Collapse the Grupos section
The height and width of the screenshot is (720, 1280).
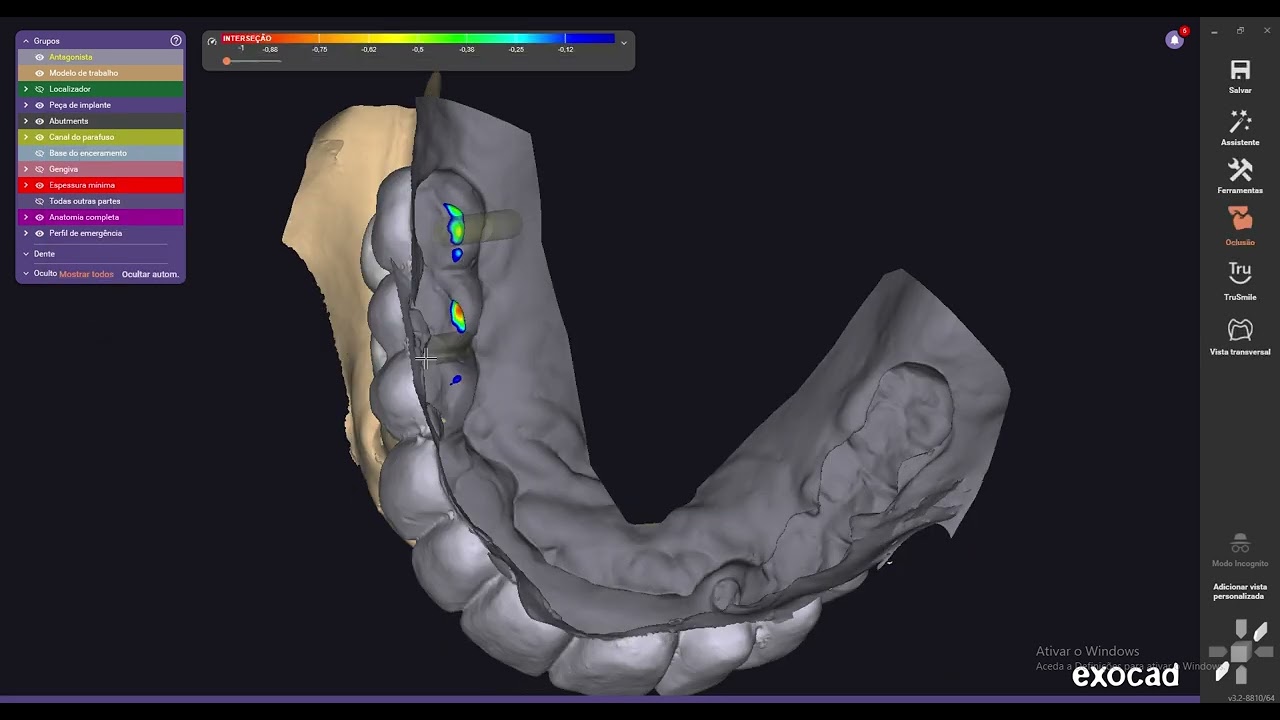click(x=26, y=41)
